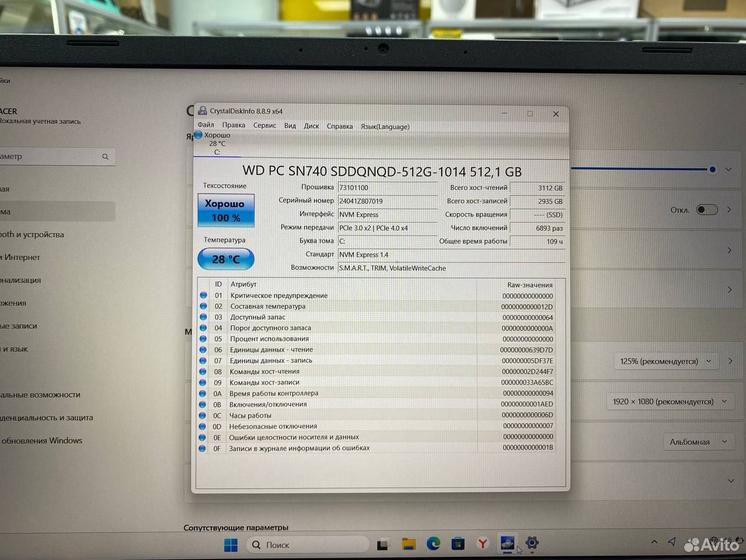Screen dimensions: 746x560
Task: Open the Справка menu
Action: [340, 127]
